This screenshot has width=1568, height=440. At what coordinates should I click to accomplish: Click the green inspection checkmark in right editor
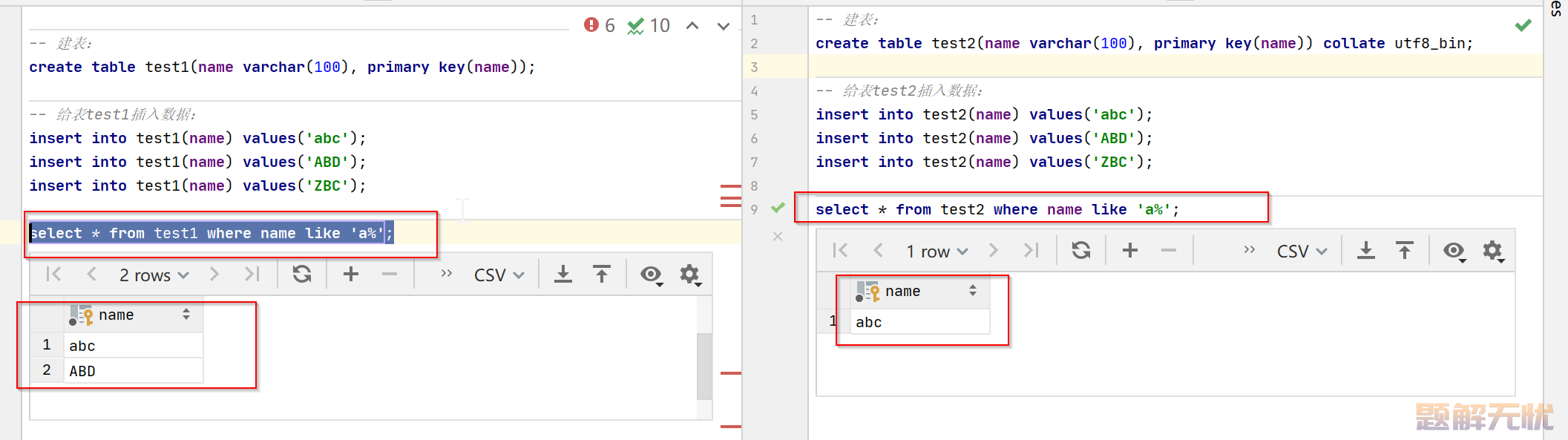pyautogui.click(x=1523, y=26)
